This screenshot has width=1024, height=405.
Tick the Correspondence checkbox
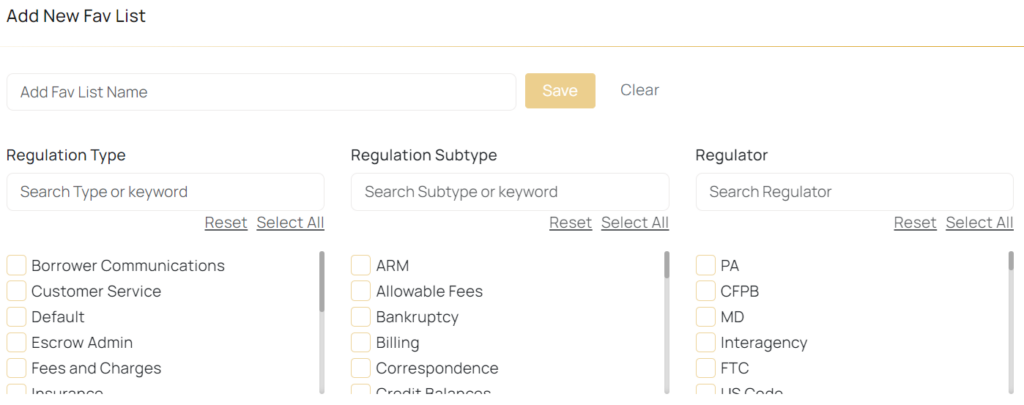(361, 369)
